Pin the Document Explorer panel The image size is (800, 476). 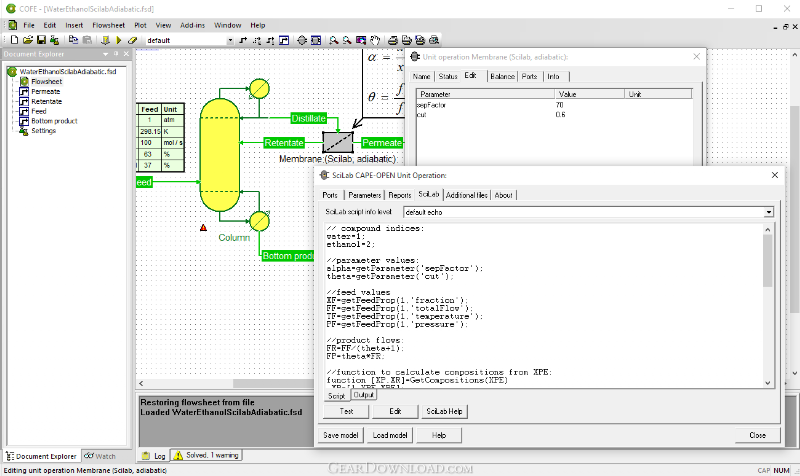(116, 54)
